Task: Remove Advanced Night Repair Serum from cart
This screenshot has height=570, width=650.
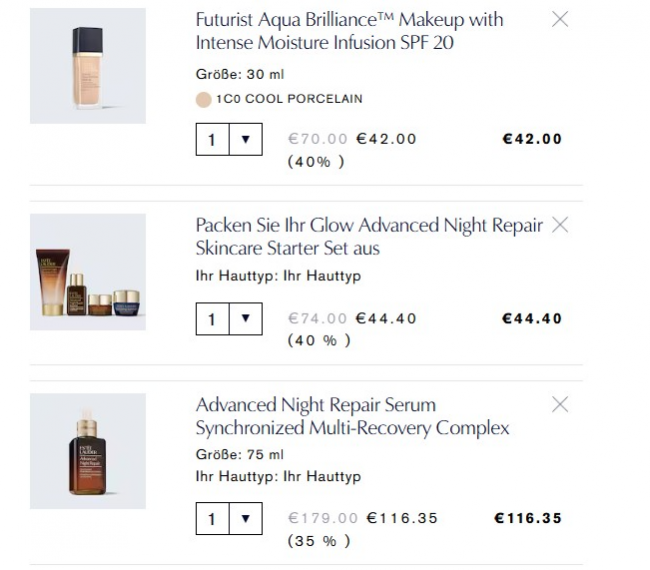Action: (560, 404)
